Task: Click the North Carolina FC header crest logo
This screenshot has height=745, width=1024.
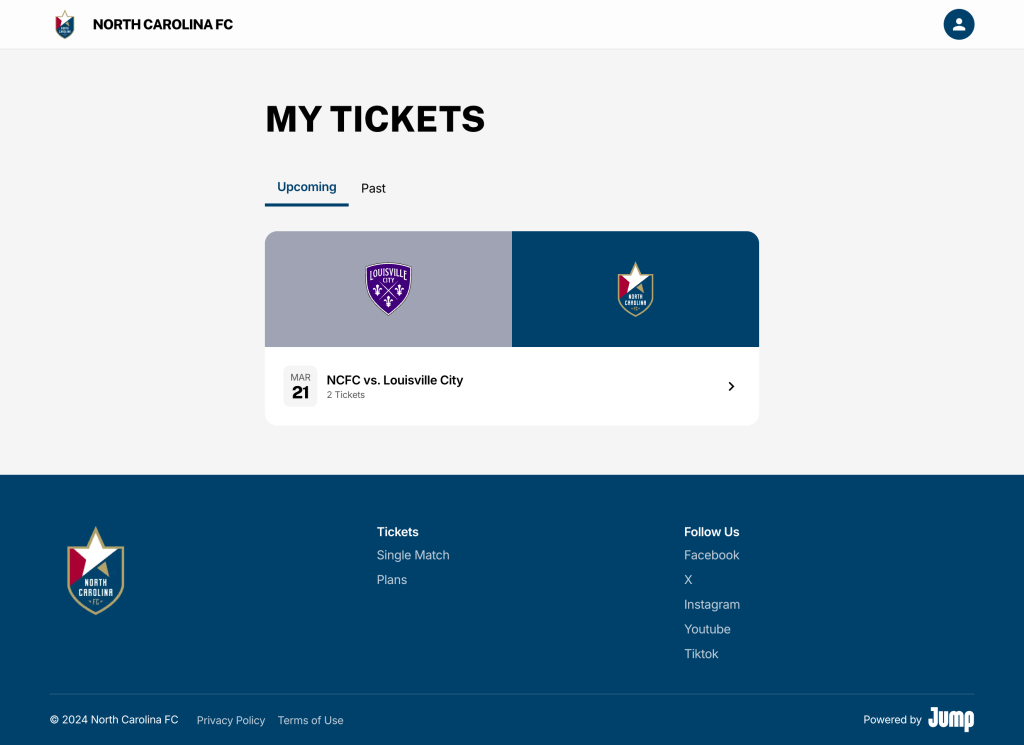Action: pyautogui.click(x=65, y=24)
